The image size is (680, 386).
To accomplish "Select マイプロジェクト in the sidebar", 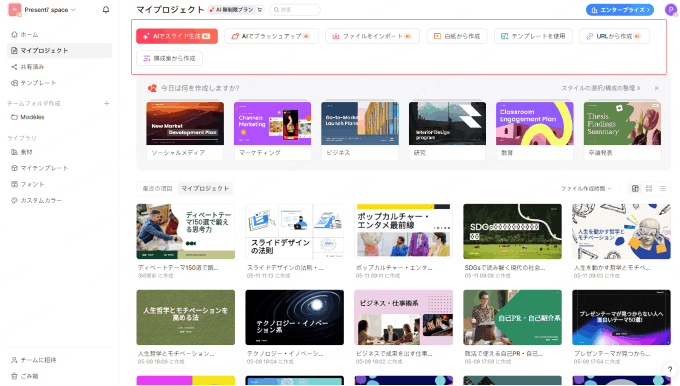I will tap(59, 50).
